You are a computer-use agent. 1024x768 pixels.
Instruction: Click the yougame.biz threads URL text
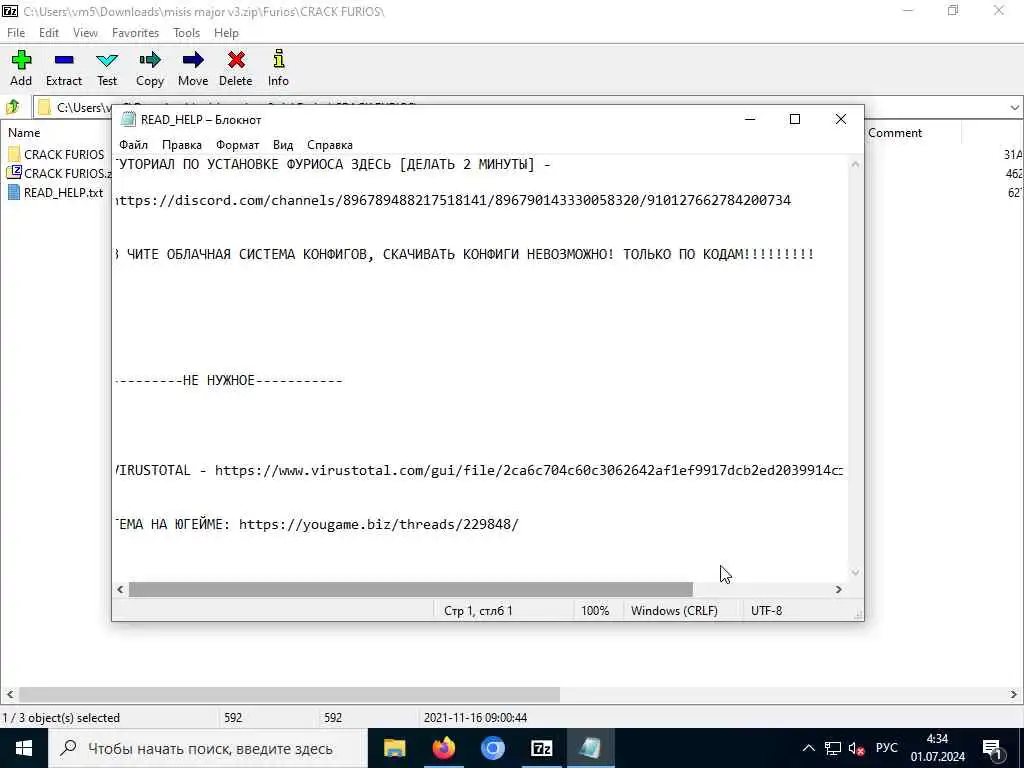click(379, 524)
